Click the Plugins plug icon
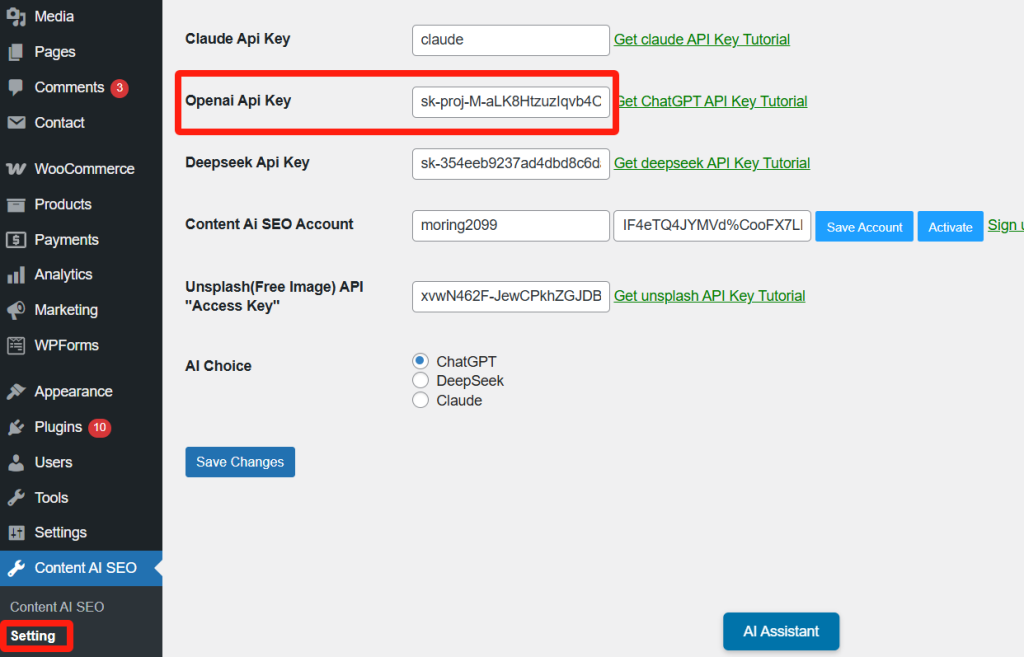 16,427
